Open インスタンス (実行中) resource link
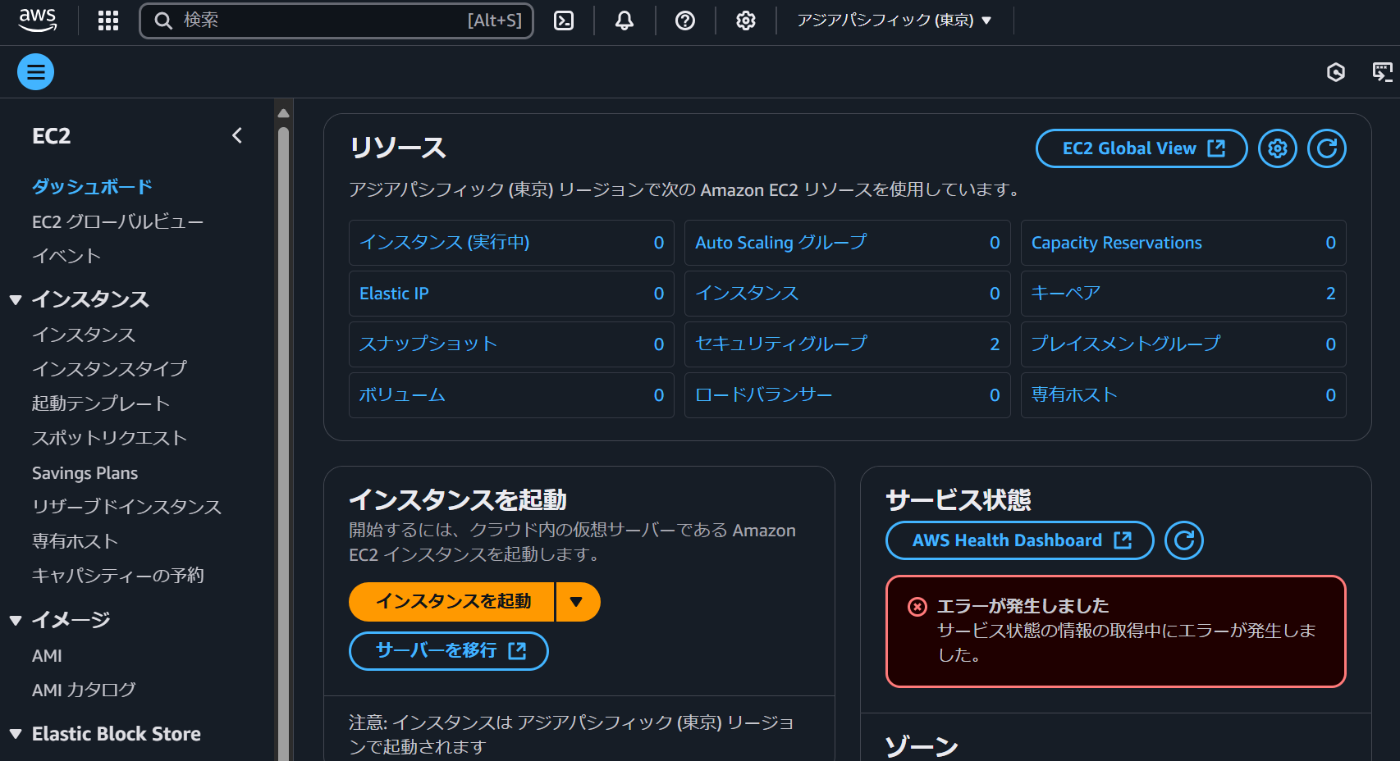Image resolution: width=1400 pixels, height=761 pixels. tap(444, 243)
